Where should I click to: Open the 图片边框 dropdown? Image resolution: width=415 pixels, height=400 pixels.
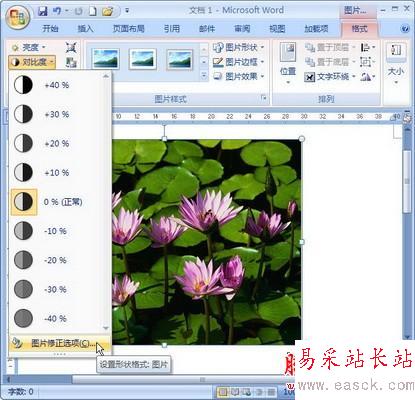[238, 62]
